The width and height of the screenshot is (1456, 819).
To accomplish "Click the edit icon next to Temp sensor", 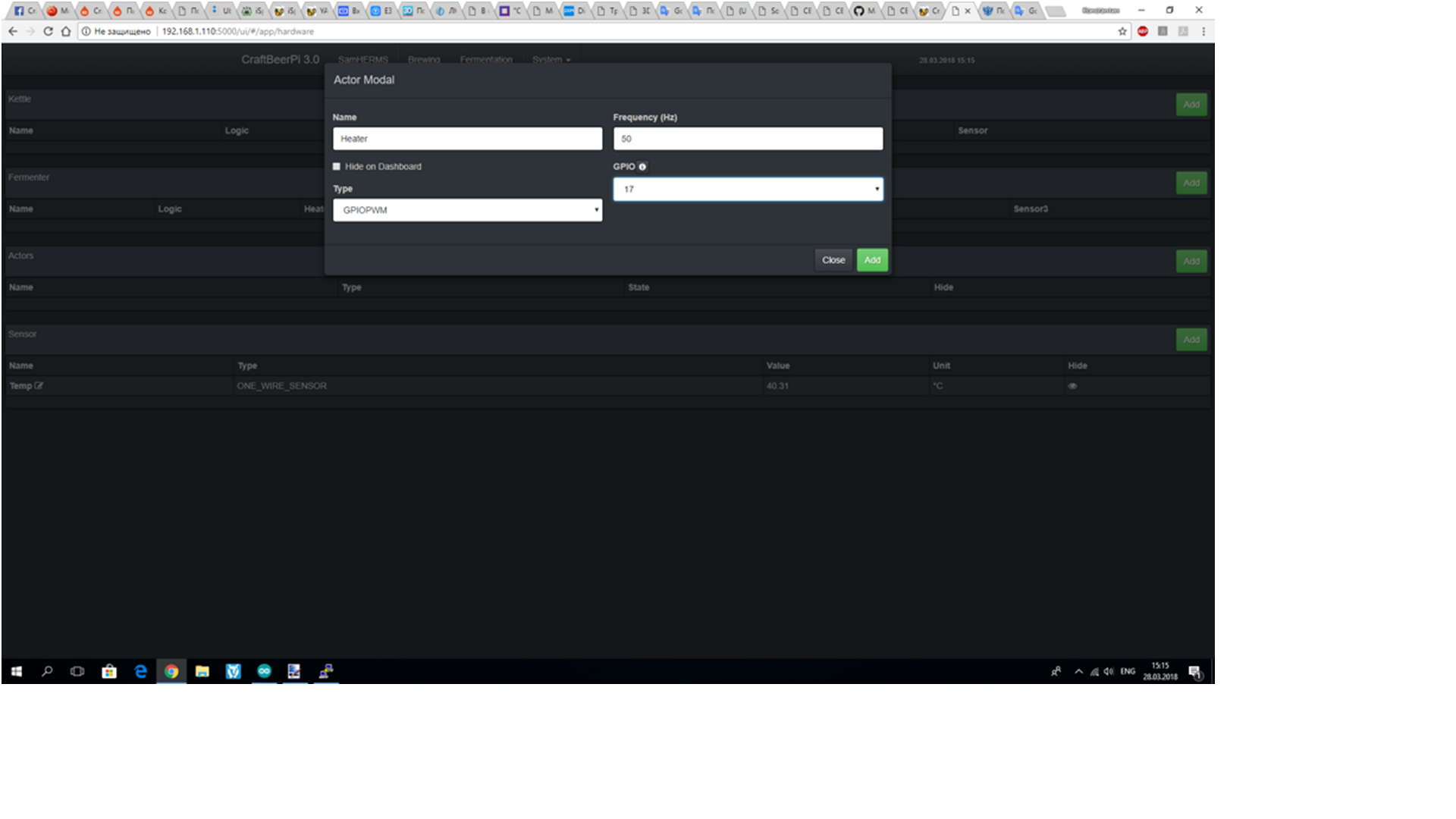I will [x=39, y=386].
